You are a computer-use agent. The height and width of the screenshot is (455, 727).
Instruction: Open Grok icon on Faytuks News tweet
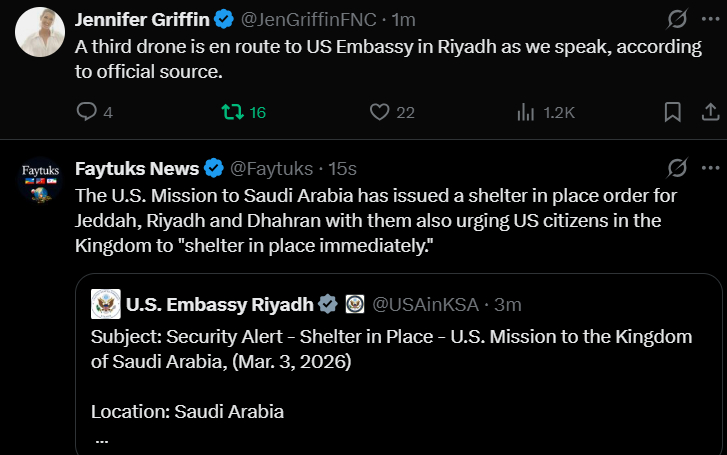tap(677, 167)
